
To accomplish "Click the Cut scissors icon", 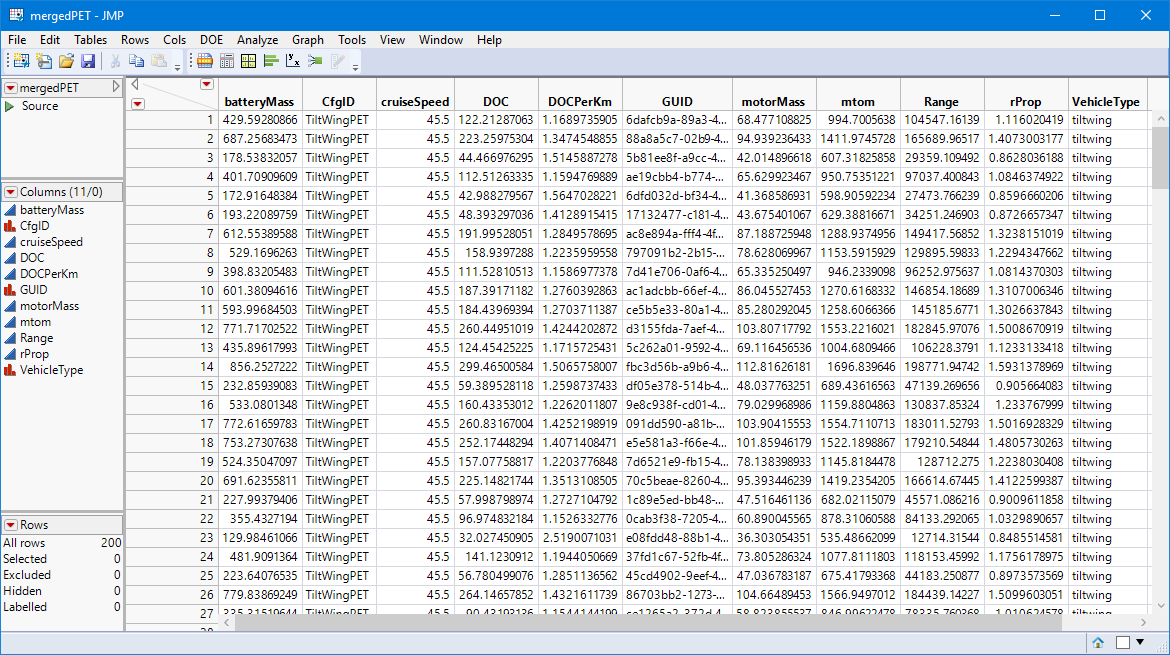I will click(115, 61).
